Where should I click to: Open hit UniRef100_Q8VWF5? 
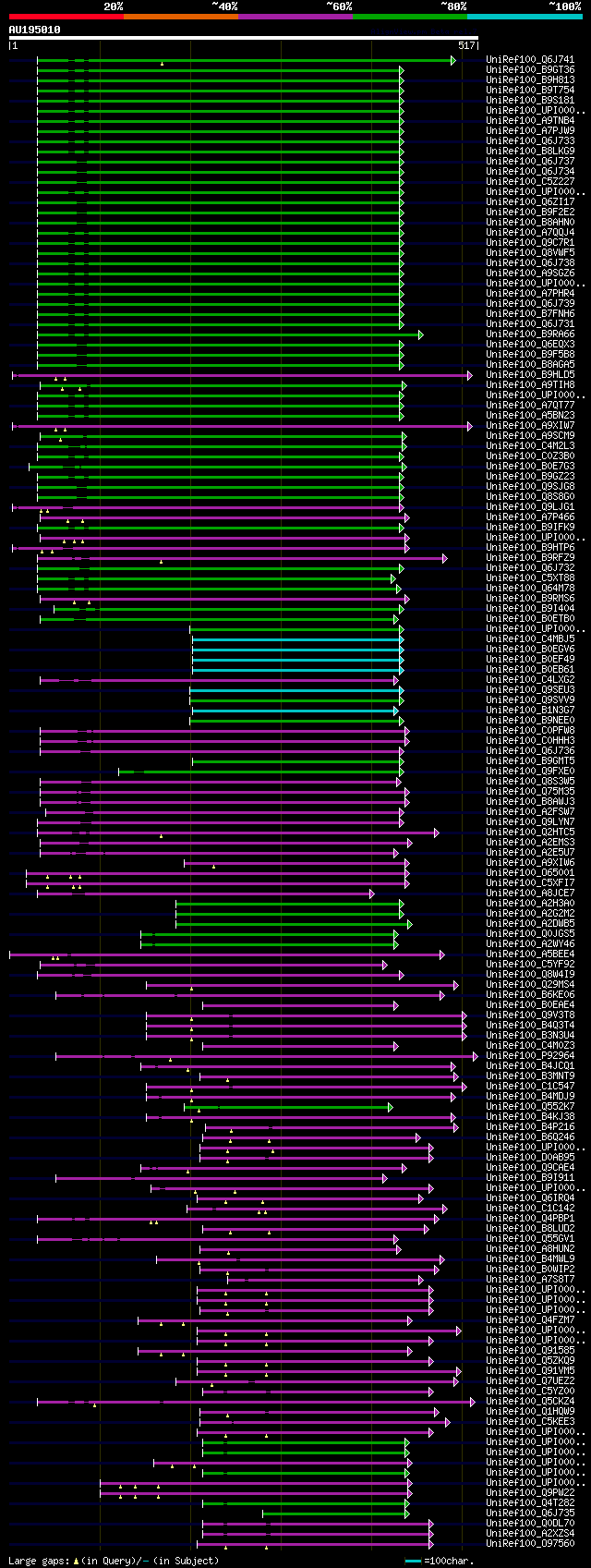pos(530,253)
